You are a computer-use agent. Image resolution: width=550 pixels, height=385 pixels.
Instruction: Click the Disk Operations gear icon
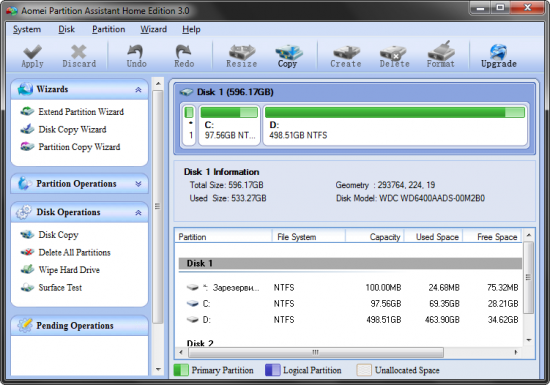pyautogui.click(x=24, y=212)
